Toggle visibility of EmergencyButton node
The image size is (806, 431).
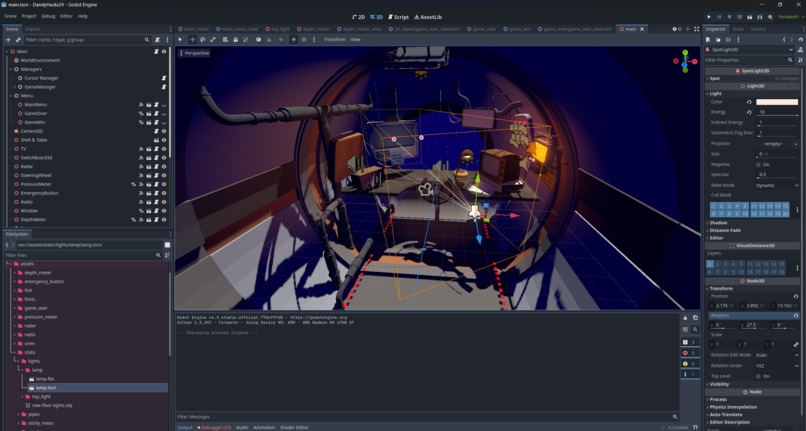164,193
